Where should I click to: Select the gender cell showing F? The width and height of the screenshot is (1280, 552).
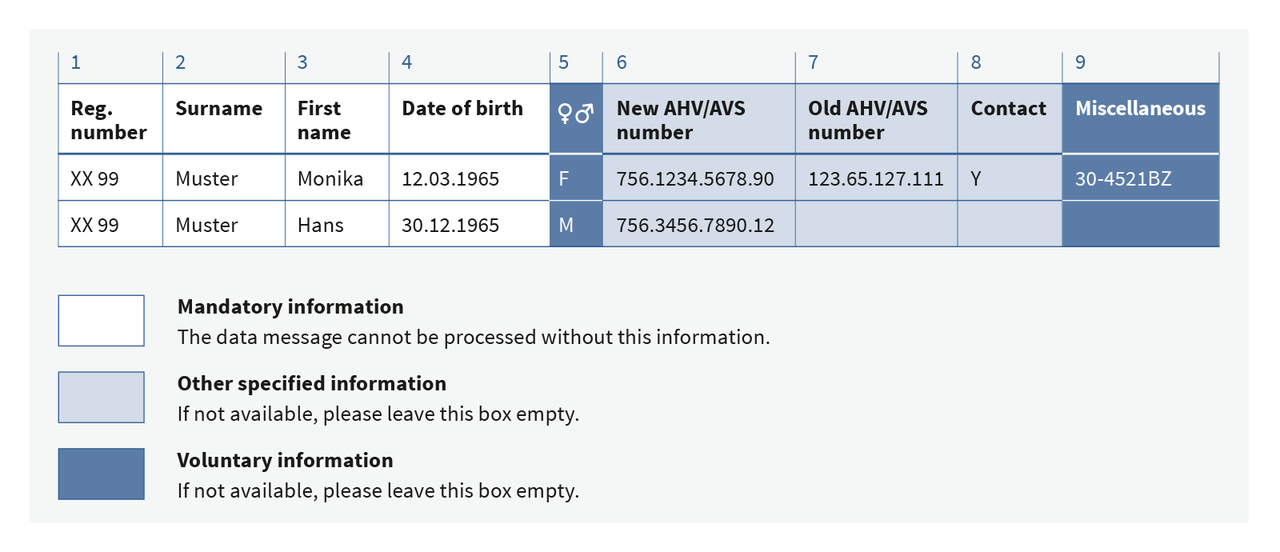[565, 179]
